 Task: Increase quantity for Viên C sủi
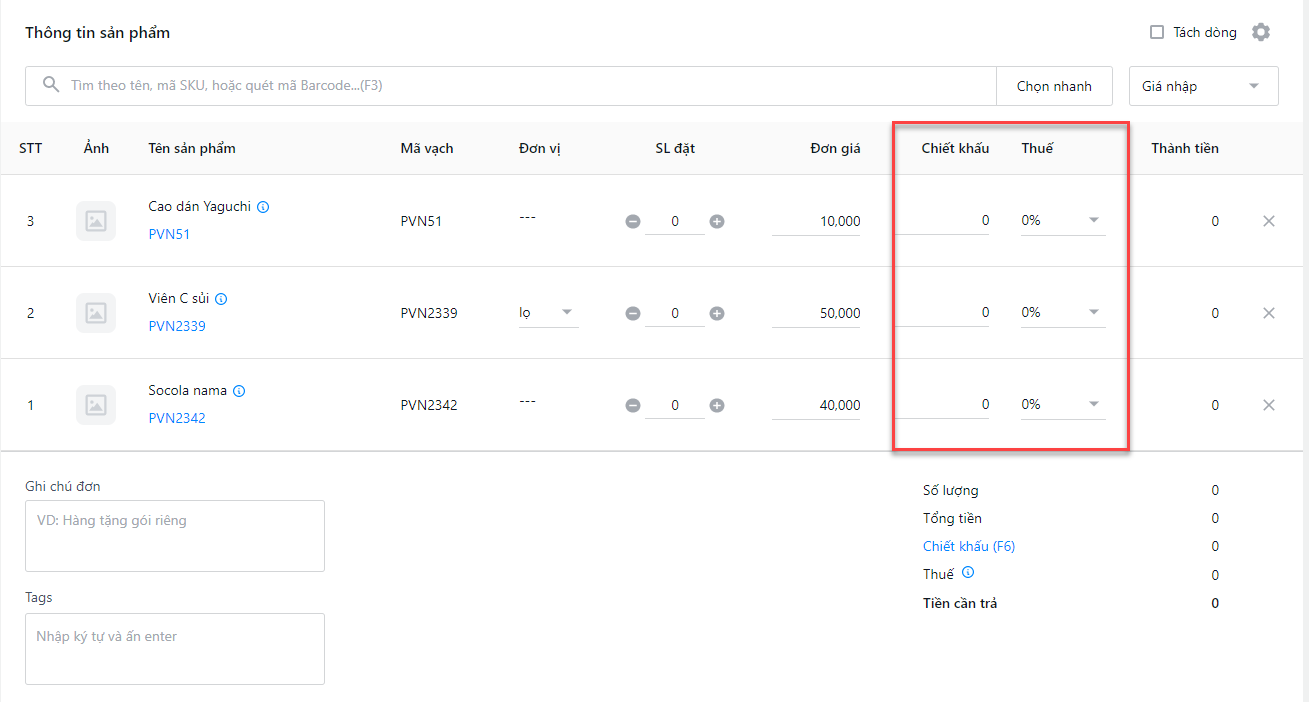(x=717, y=313)
